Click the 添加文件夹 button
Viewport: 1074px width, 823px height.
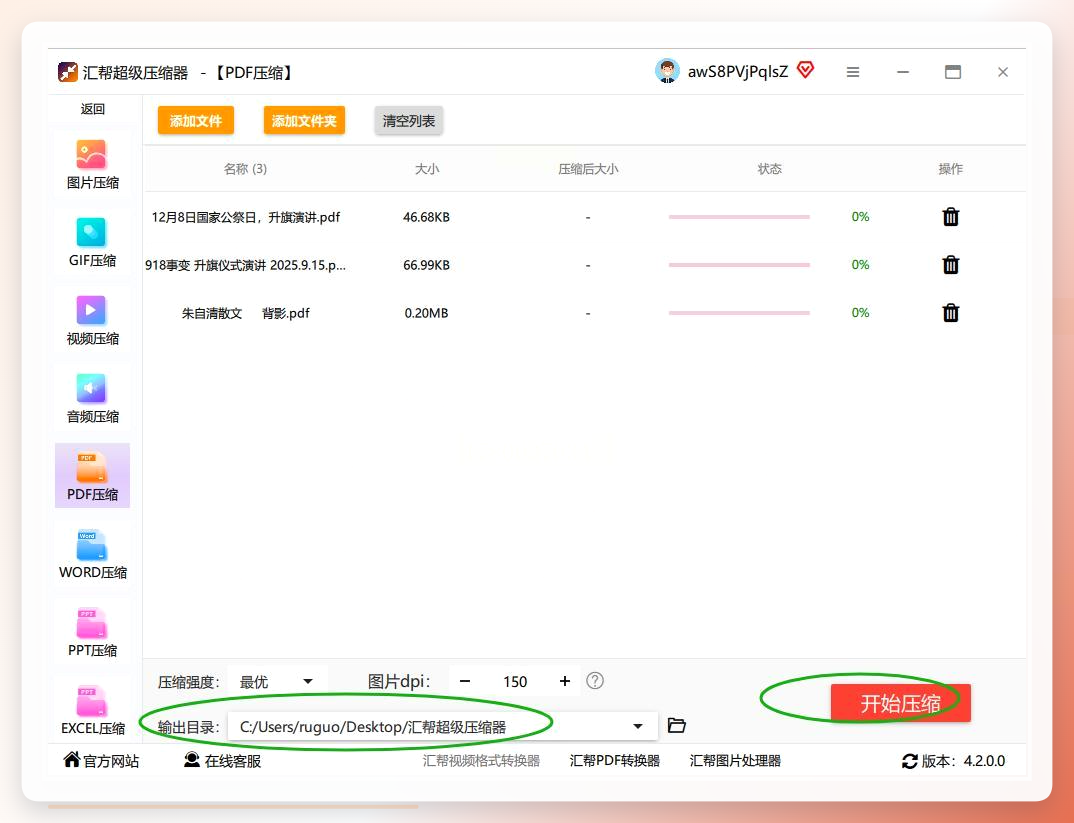click(304, 121)
